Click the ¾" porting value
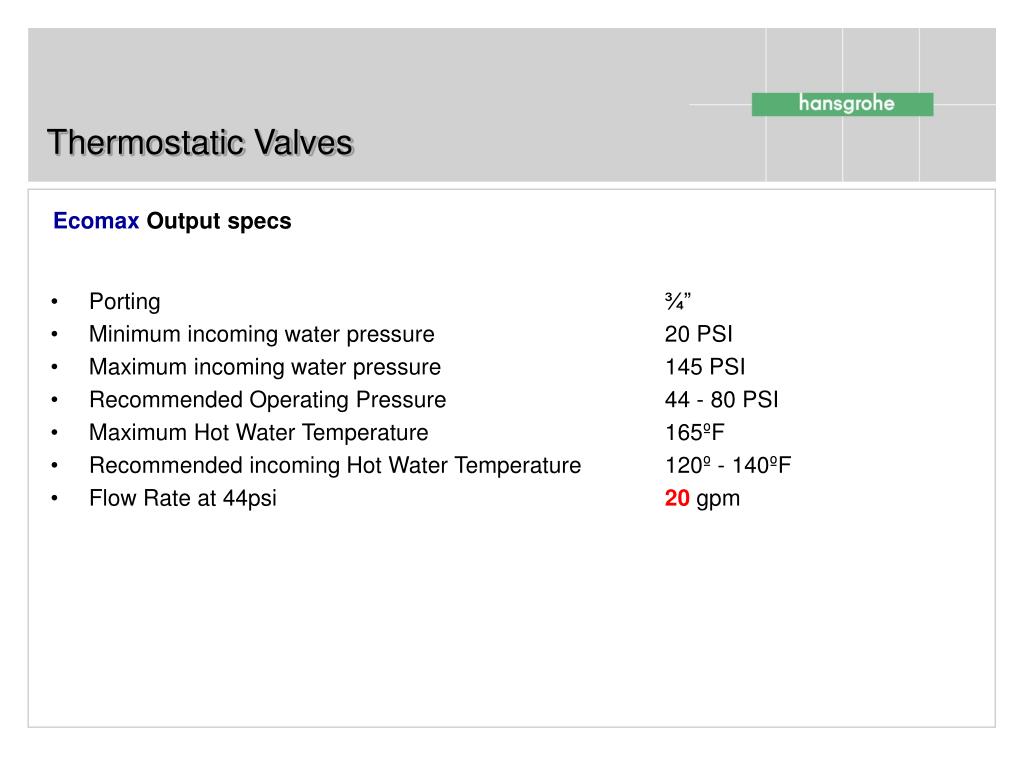This screenshot has width=1024, height=768. (x=677, y=300)
